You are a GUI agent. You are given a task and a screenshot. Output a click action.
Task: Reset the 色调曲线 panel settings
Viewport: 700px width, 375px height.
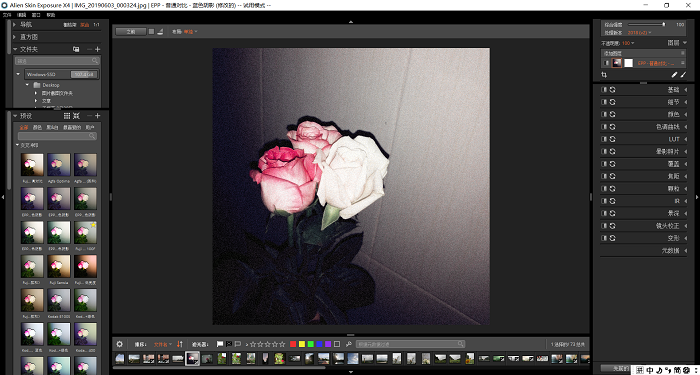point(612,127)
